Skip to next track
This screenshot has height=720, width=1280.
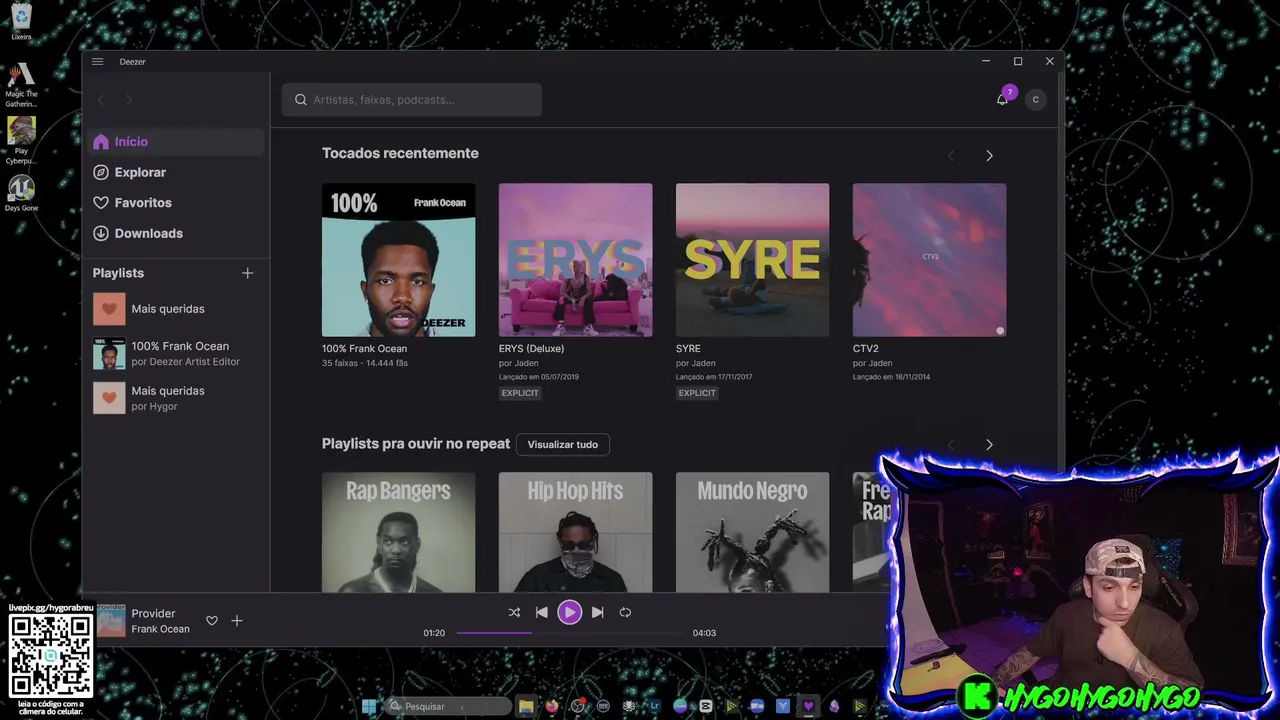click(597, 612)
